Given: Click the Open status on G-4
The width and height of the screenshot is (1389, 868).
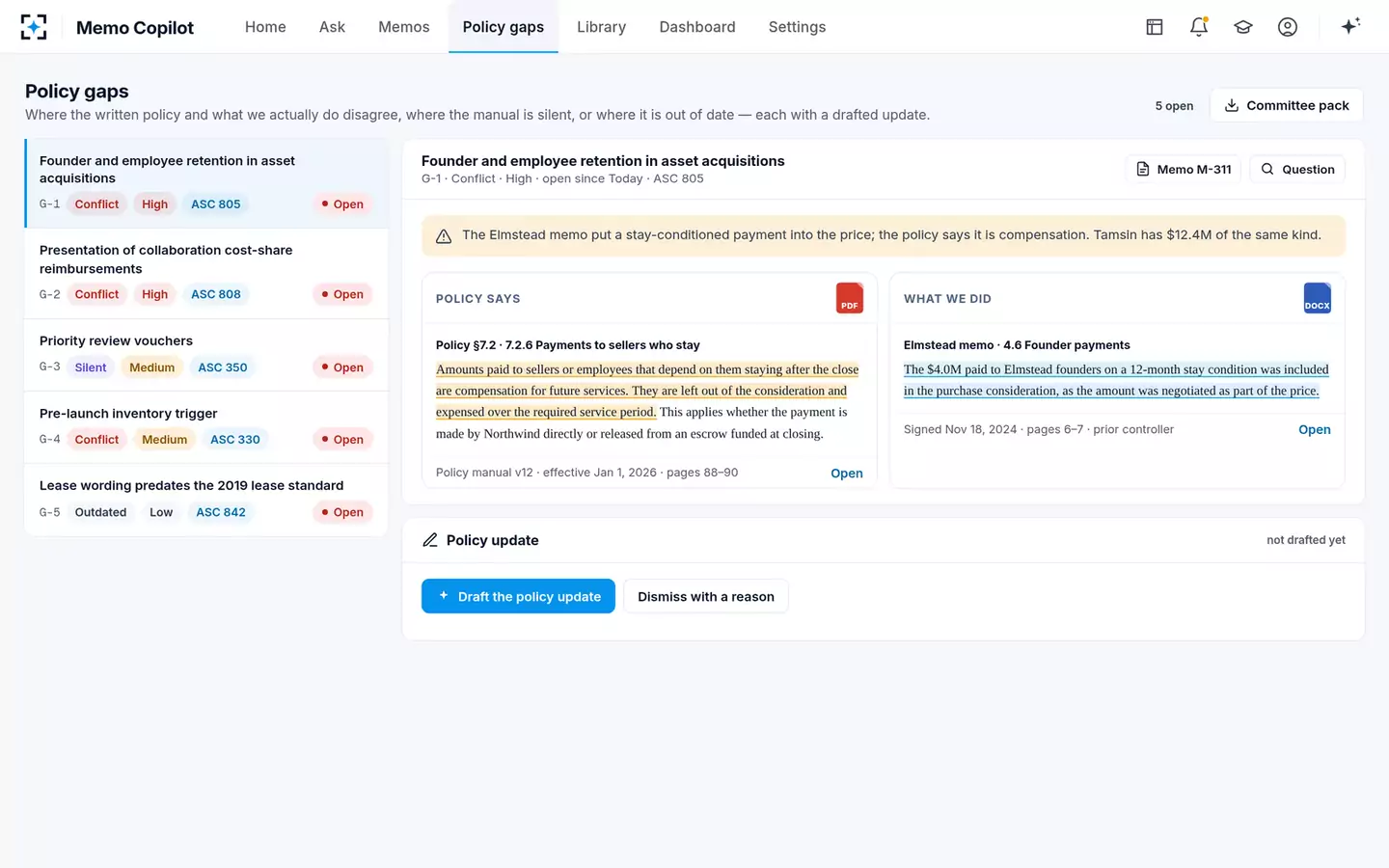Looking at the screenshot, I should pos(342,440).
